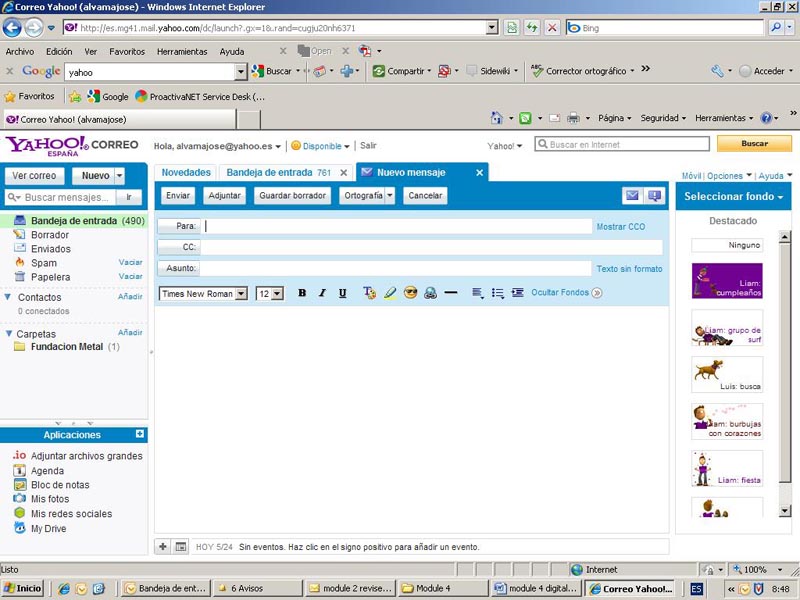Viewport: 800px width, 600px height.
Task: Click into the Asunto subject field
Action: [396, 268]
